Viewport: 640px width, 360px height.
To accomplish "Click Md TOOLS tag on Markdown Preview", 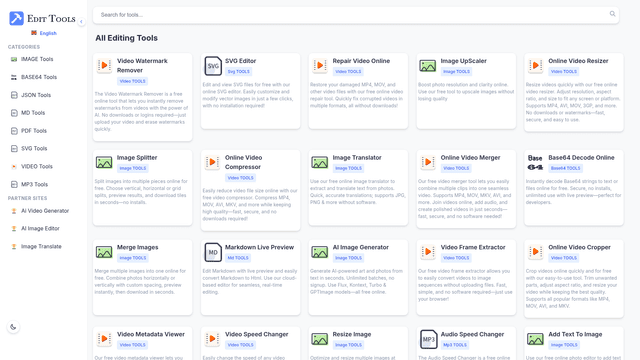I will [238, 258].
